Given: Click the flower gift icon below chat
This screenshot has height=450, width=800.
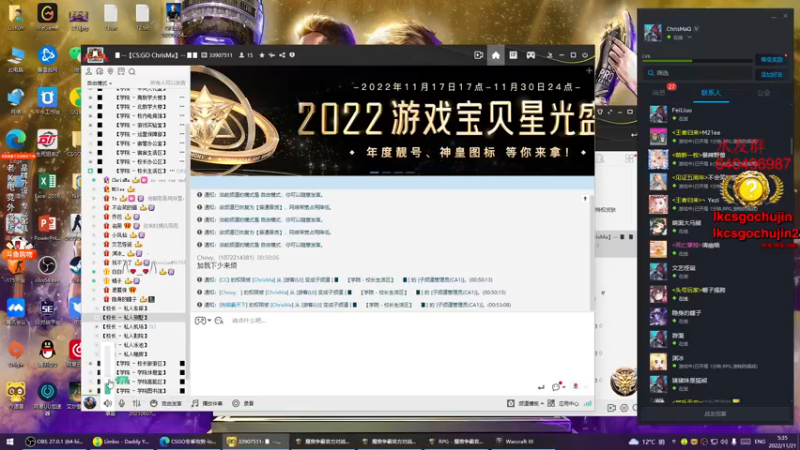Looking at the screenshot, I should point(576,387).
